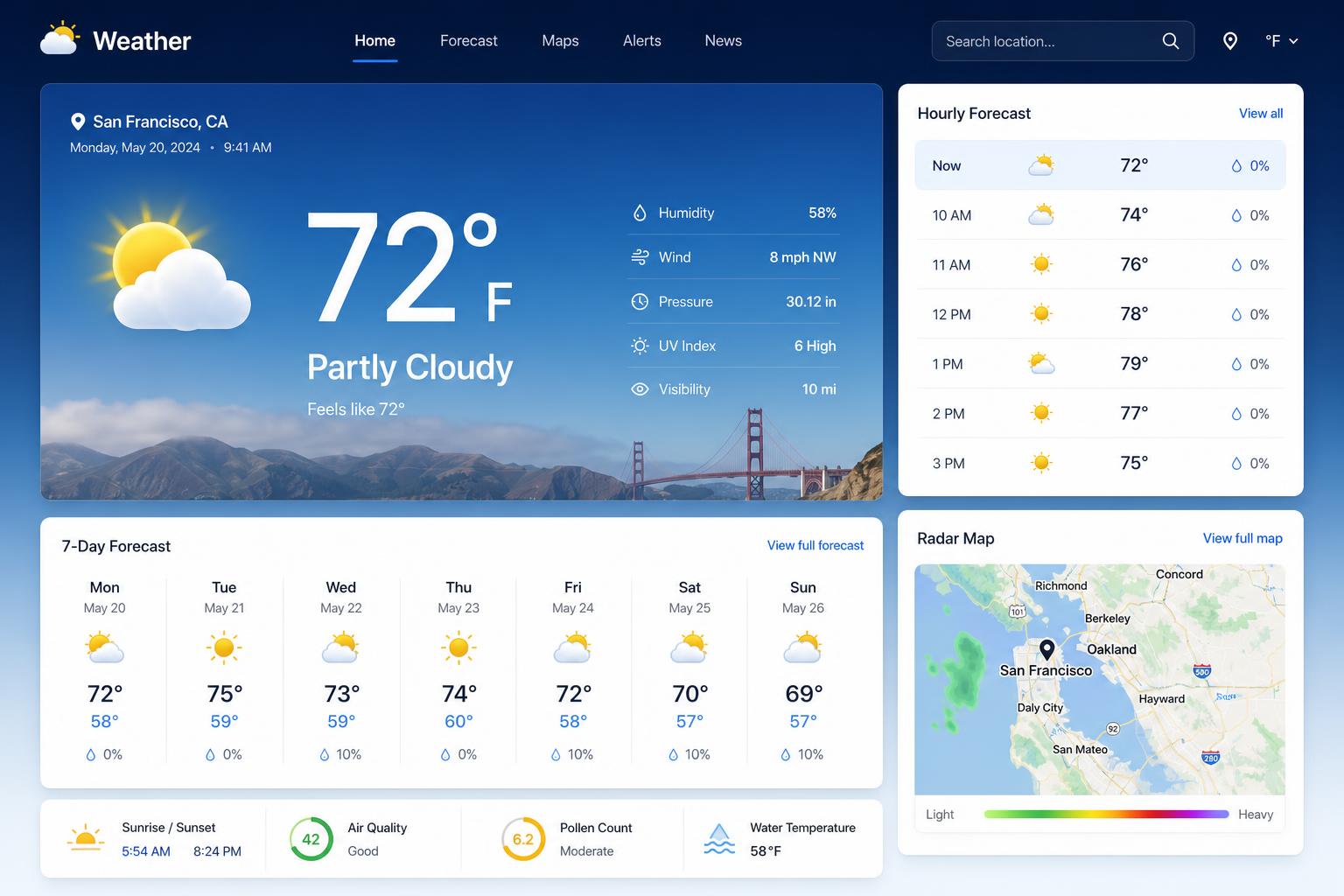The width and height of the screenshot is (1344, 896).
Task: Click the Humidity droplet icon
Action: [x=640, y=213]
